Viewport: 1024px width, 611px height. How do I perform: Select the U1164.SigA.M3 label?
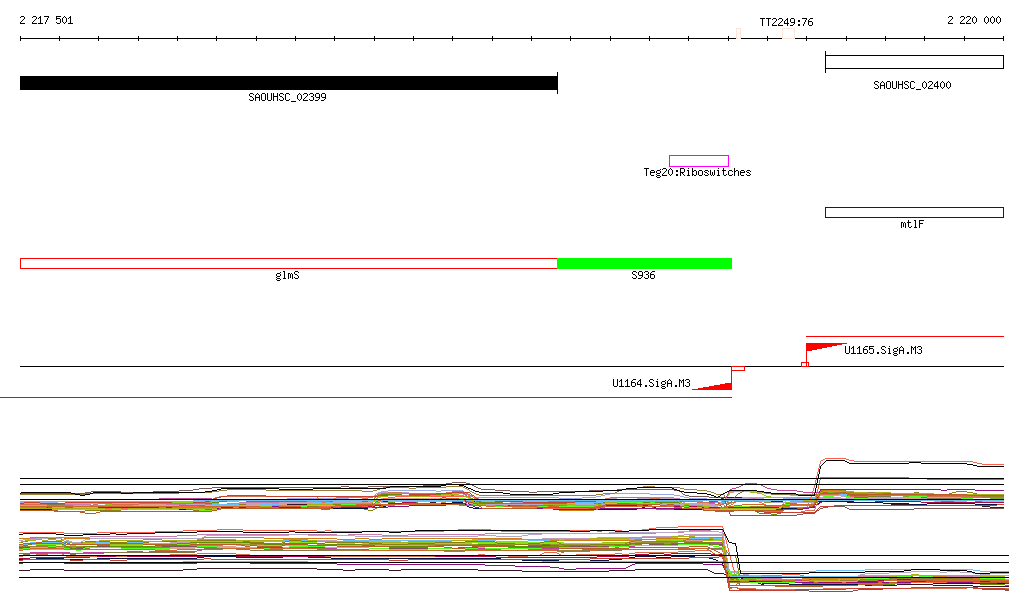click(651, 383)
